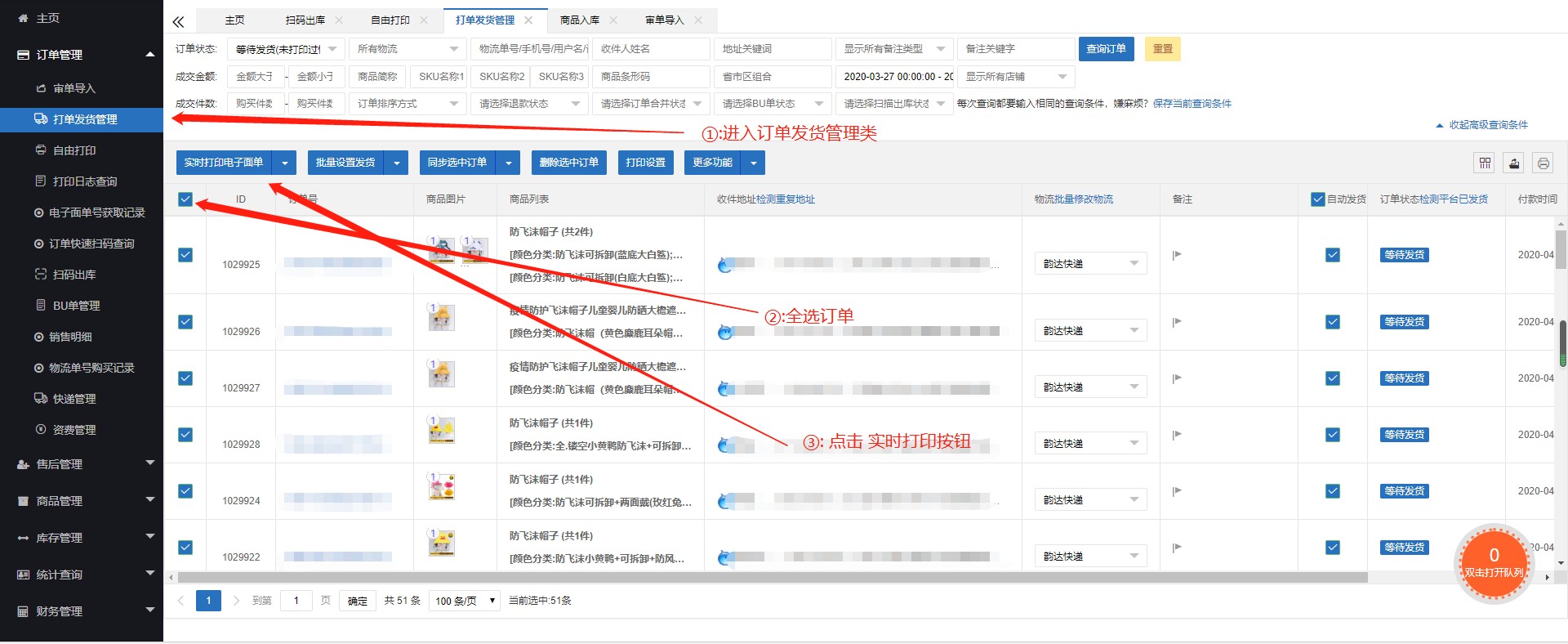Click the printer icon above the table
Screen dimensions: 1568x644
(1543, 163)
